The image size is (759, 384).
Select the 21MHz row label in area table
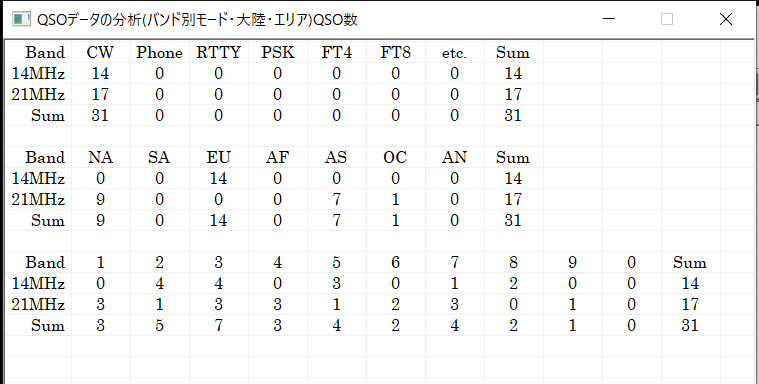point(38,304)
